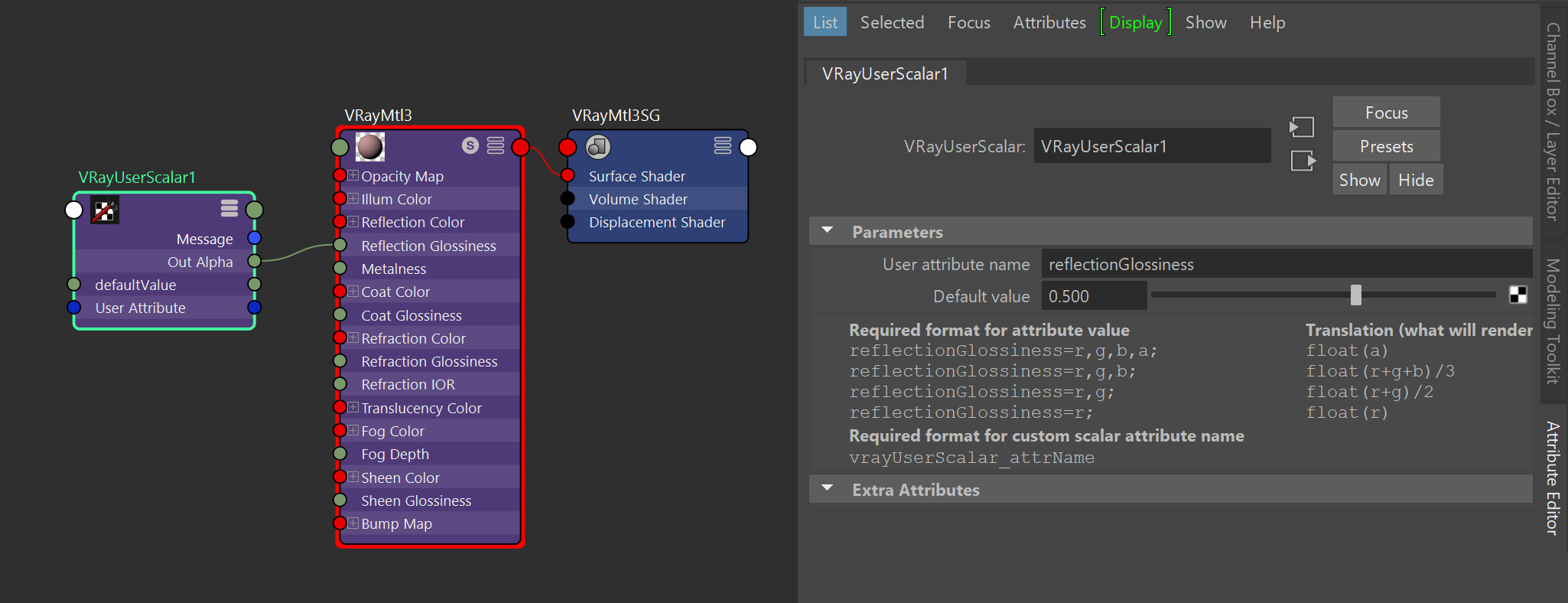1568x603 pixels.
Task: Expand the Reflection Color attribute
Action: click(x=353, y=221)
